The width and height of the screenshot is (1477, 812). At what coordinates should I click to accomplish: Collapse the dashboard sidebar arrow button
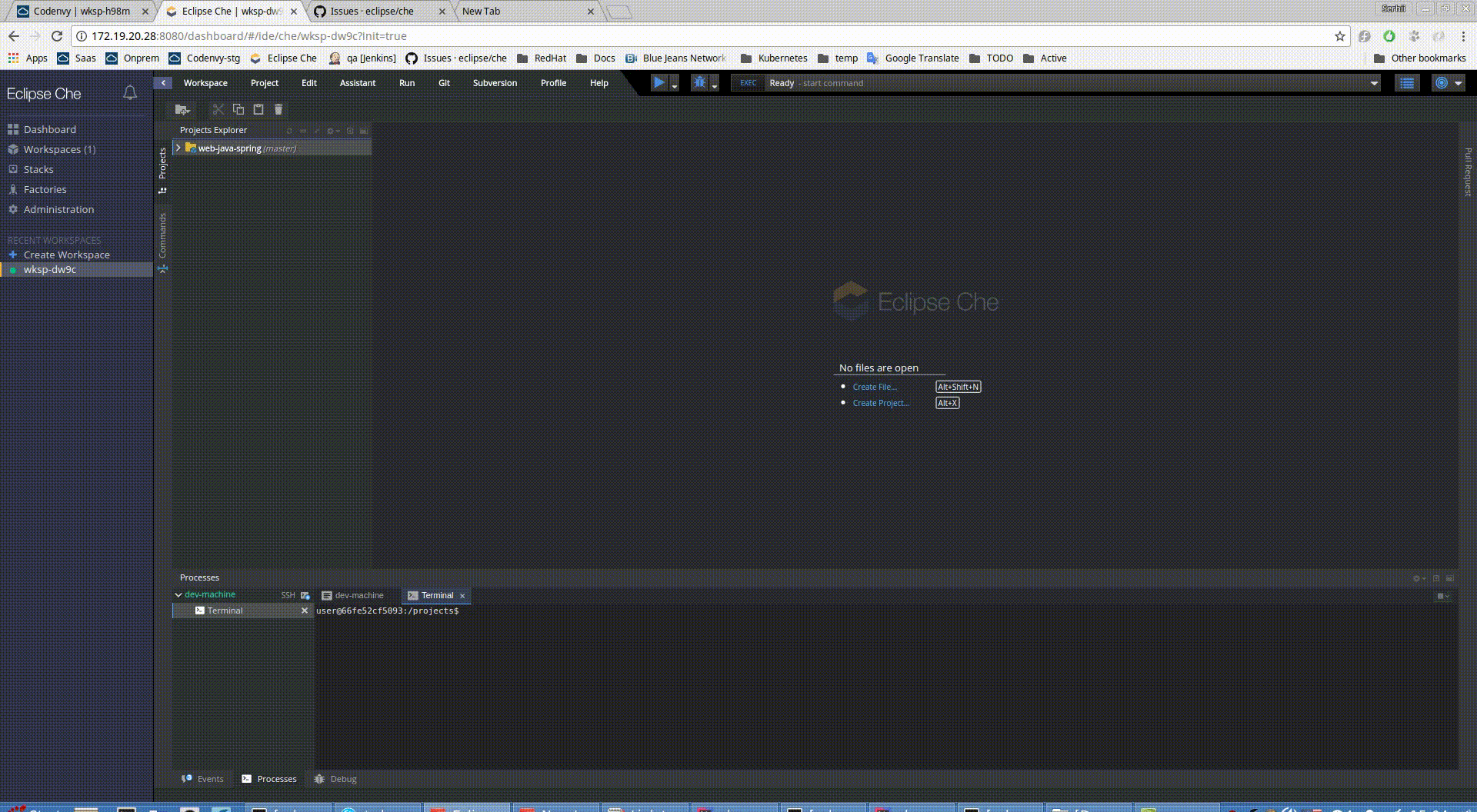tap(163, 82)
